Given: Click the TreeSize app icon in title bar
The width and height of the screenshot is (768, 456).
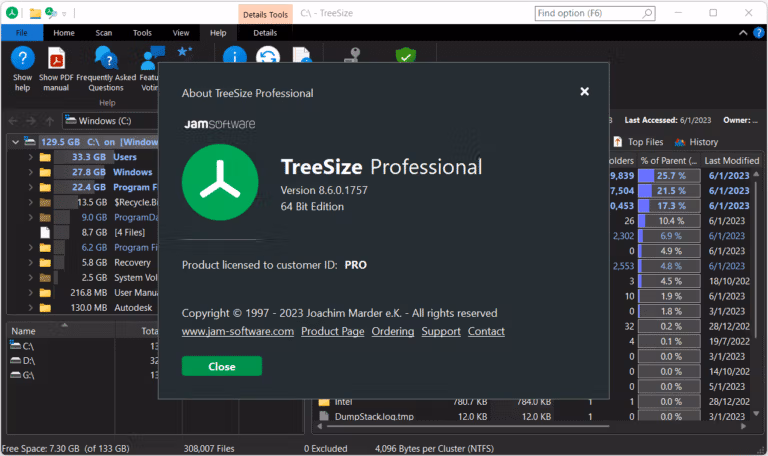Looking at the screenshot, I should 12,13.
